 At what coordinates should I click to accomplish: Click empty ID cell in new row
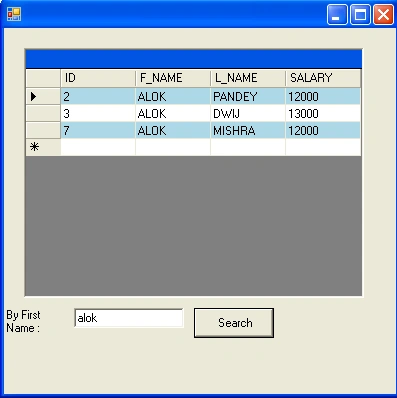pos(98,147)
